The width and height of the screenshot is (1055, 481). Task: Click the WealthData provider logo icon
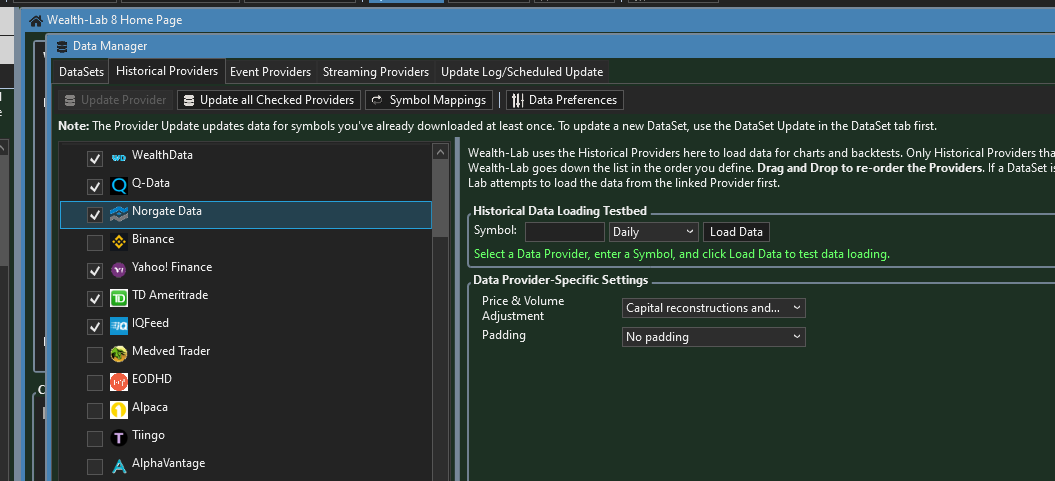(x=119, y=158)
